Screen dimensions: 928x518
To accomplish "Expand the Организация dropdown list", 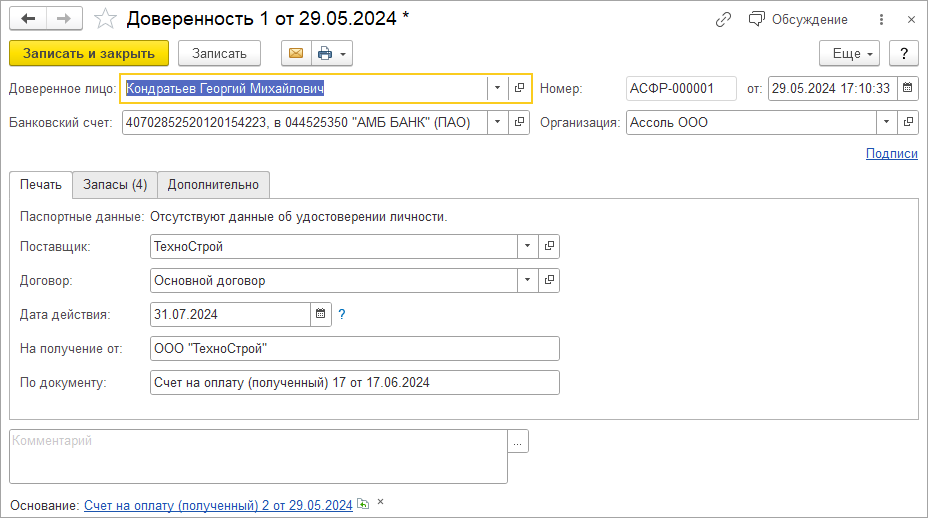I will tap(886, 122).
